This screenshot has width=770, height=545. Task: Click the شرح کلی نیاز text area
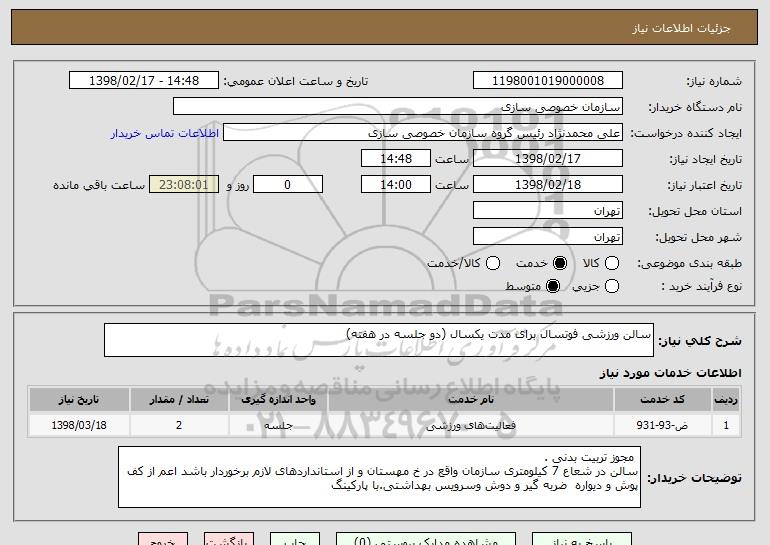(379, 340)
